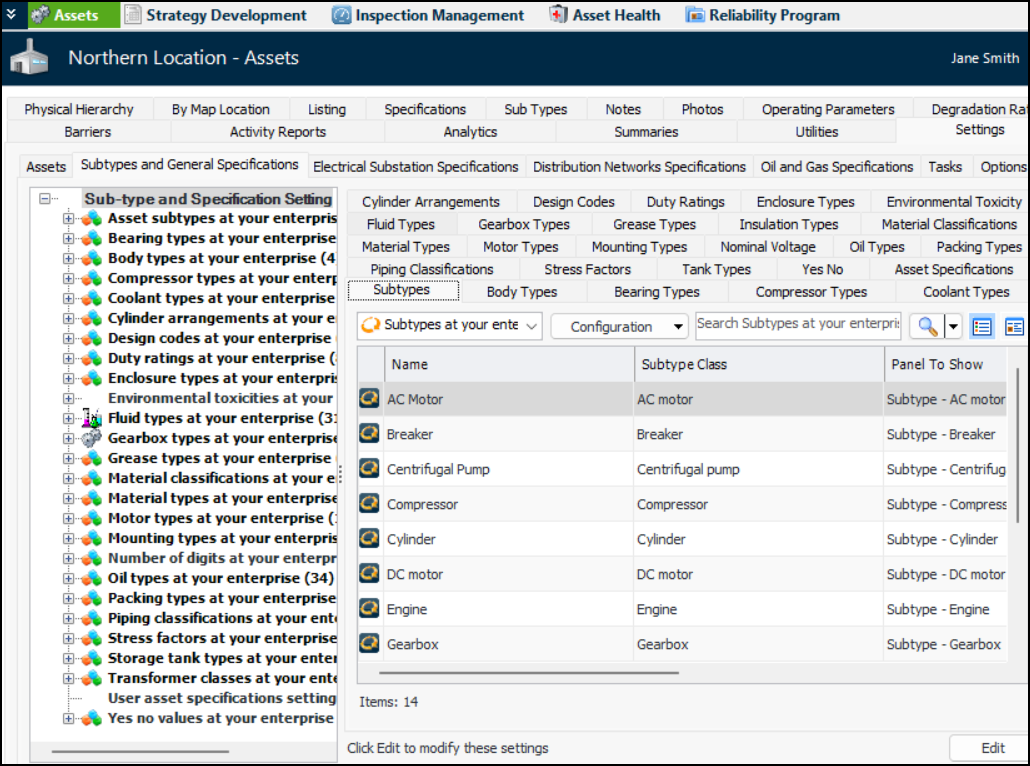Image resolution: width=1030 pixels, height=766 pixels.
Task: Switch to the Motor Types tab
Action: pos(520,247)
